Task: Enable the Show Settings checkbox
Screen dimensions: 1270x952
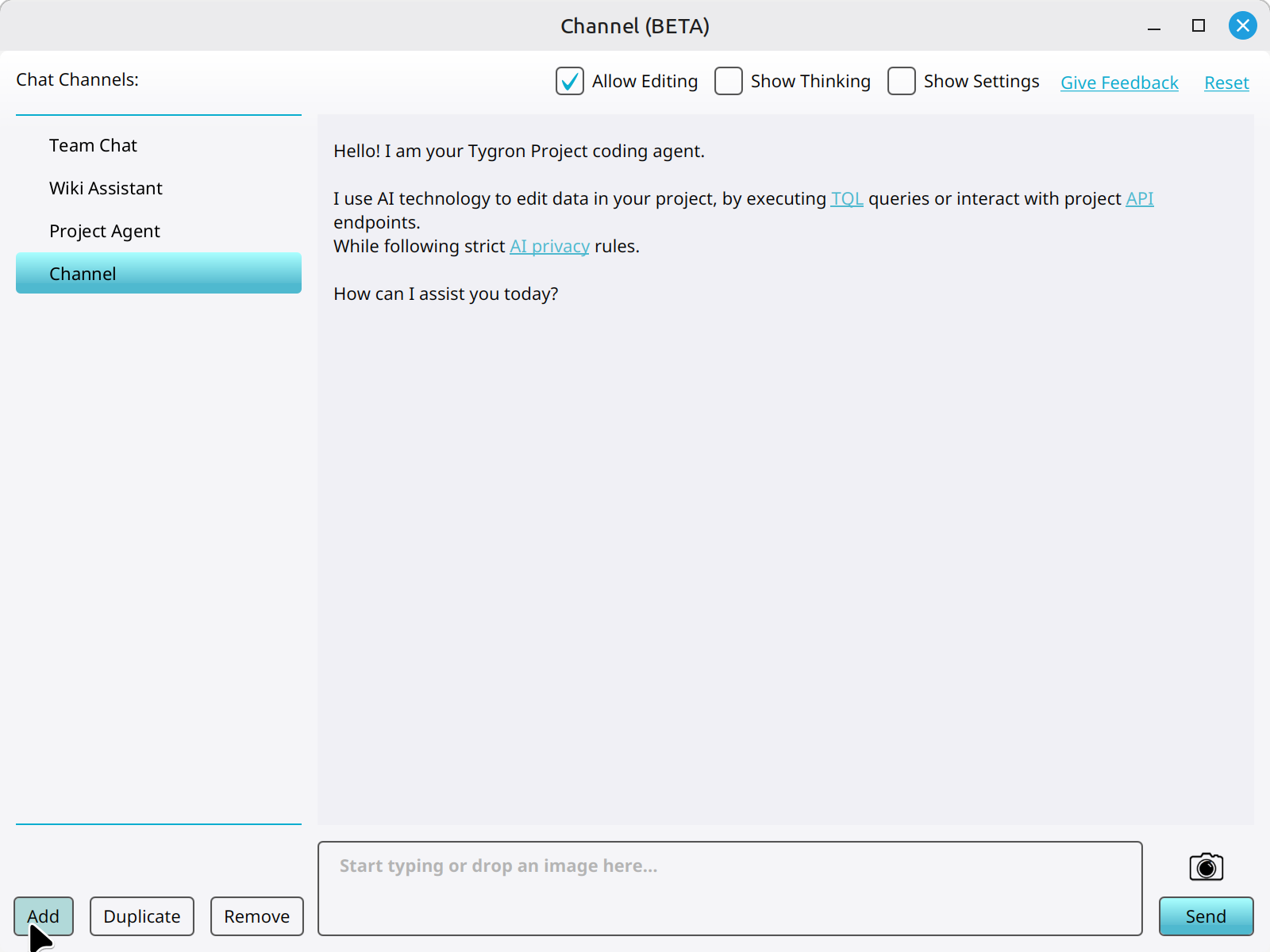Action: pyautogui.click(x=902, y=81)
